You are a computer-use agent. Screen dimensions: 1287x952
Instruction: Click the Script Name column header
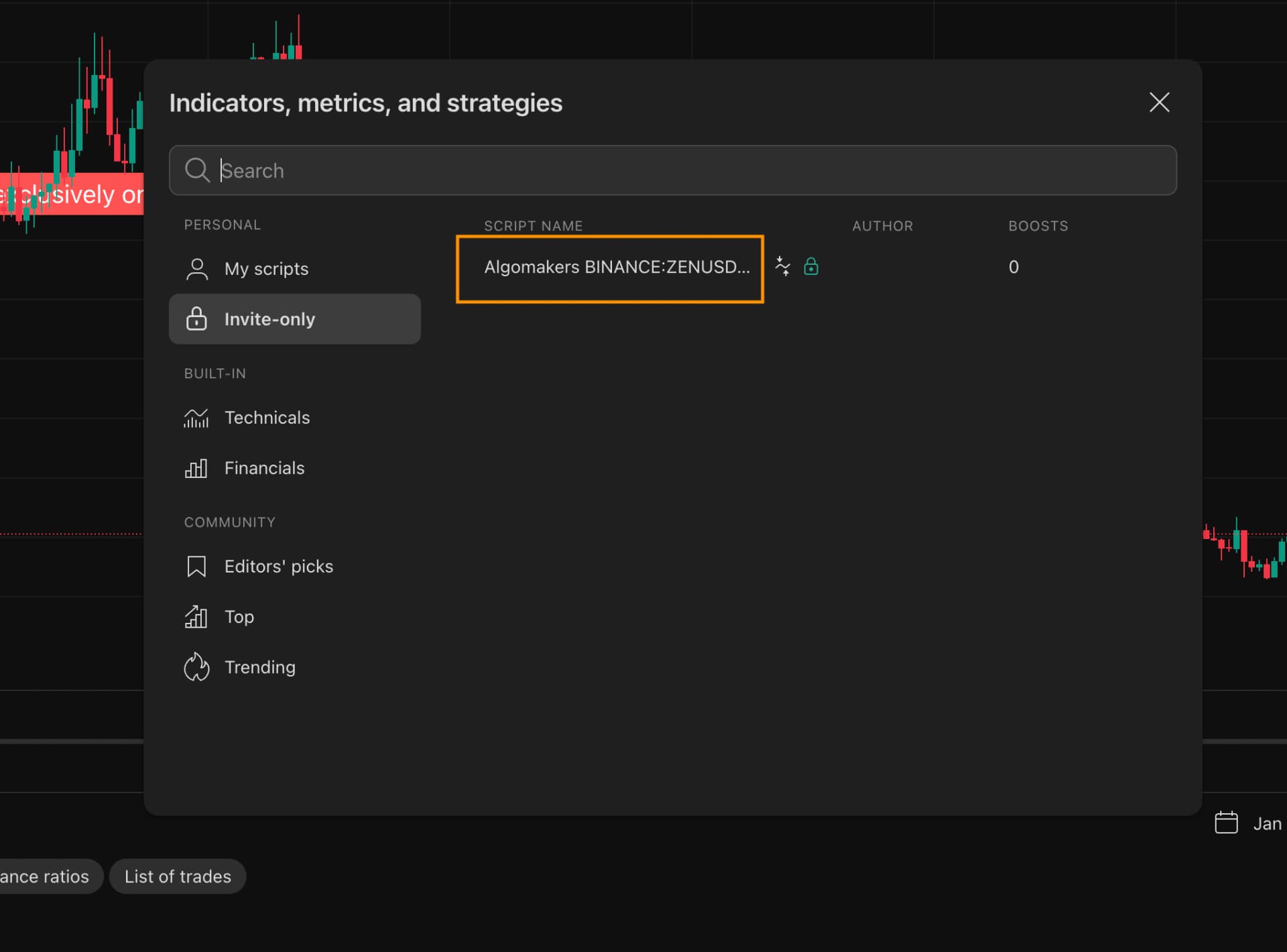pyautogui.click(x=533, y=226)
